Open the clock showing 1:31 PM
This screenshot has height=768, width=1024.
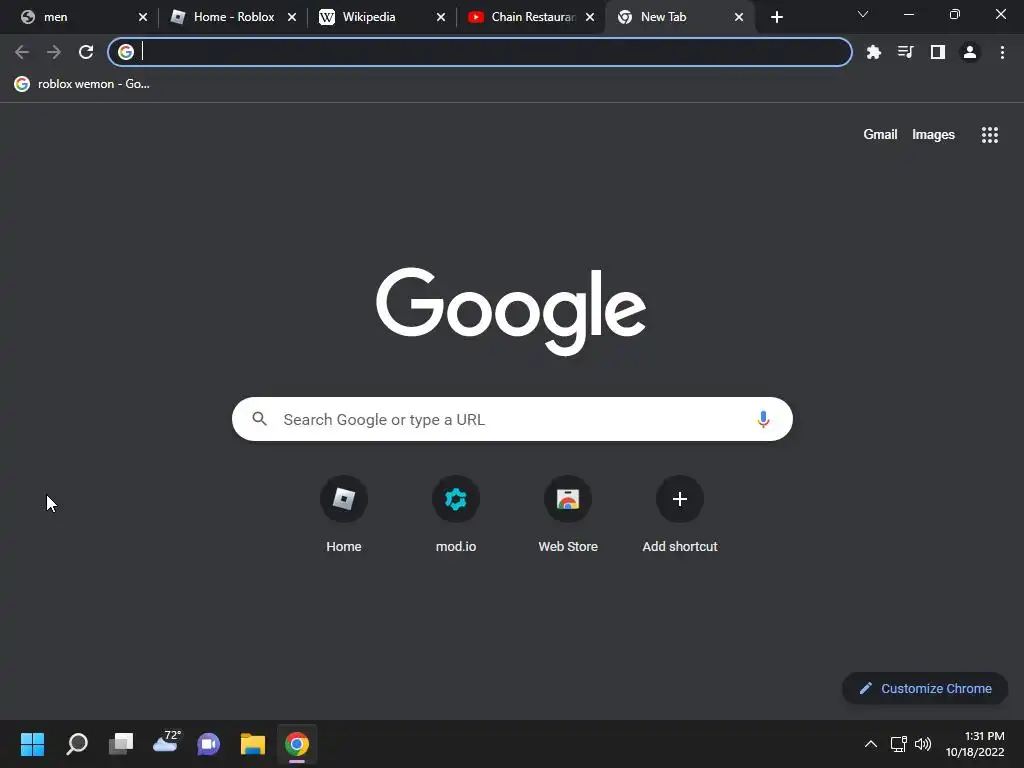(975, 744)
